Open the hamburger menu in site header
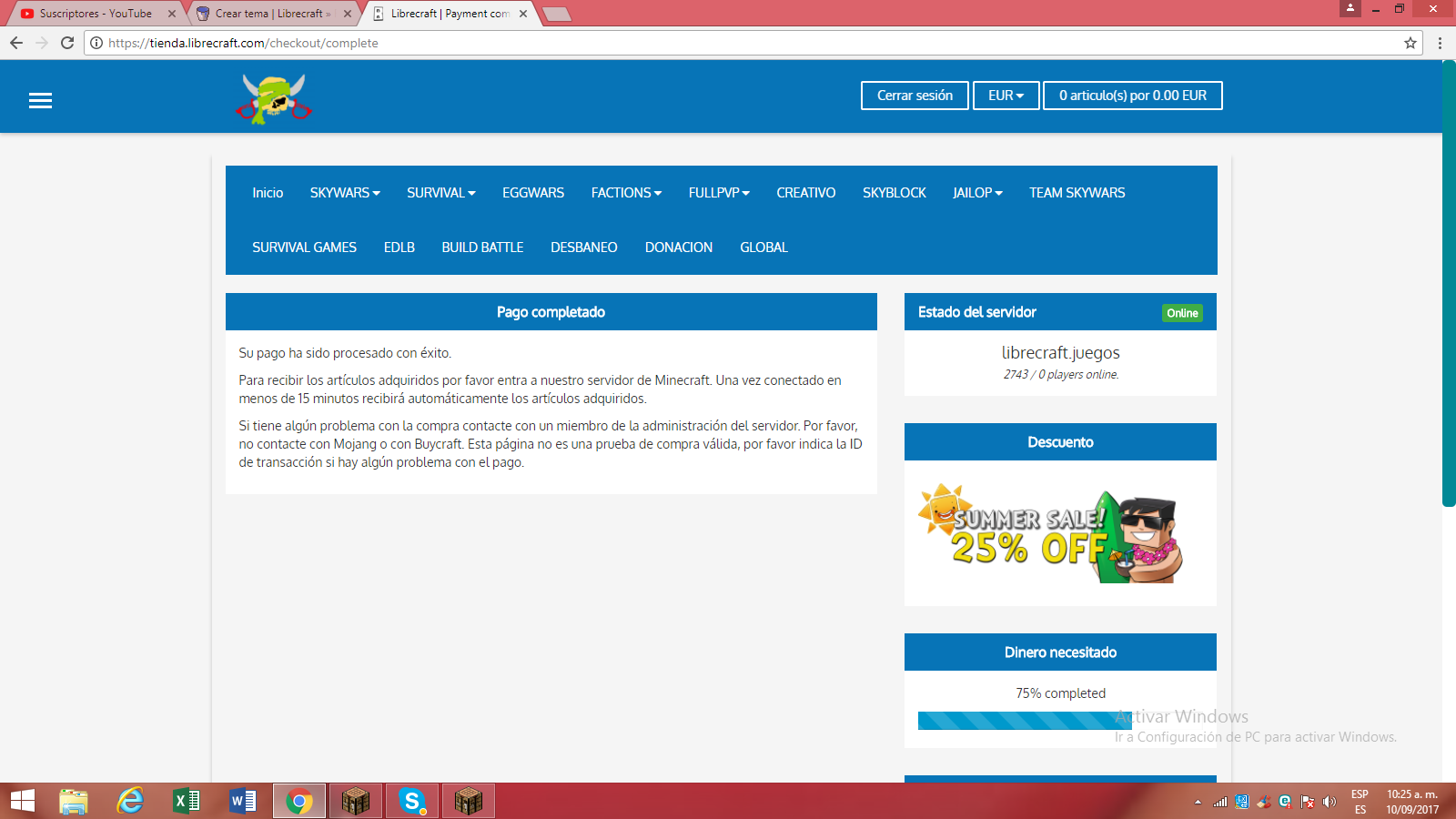 40,101
